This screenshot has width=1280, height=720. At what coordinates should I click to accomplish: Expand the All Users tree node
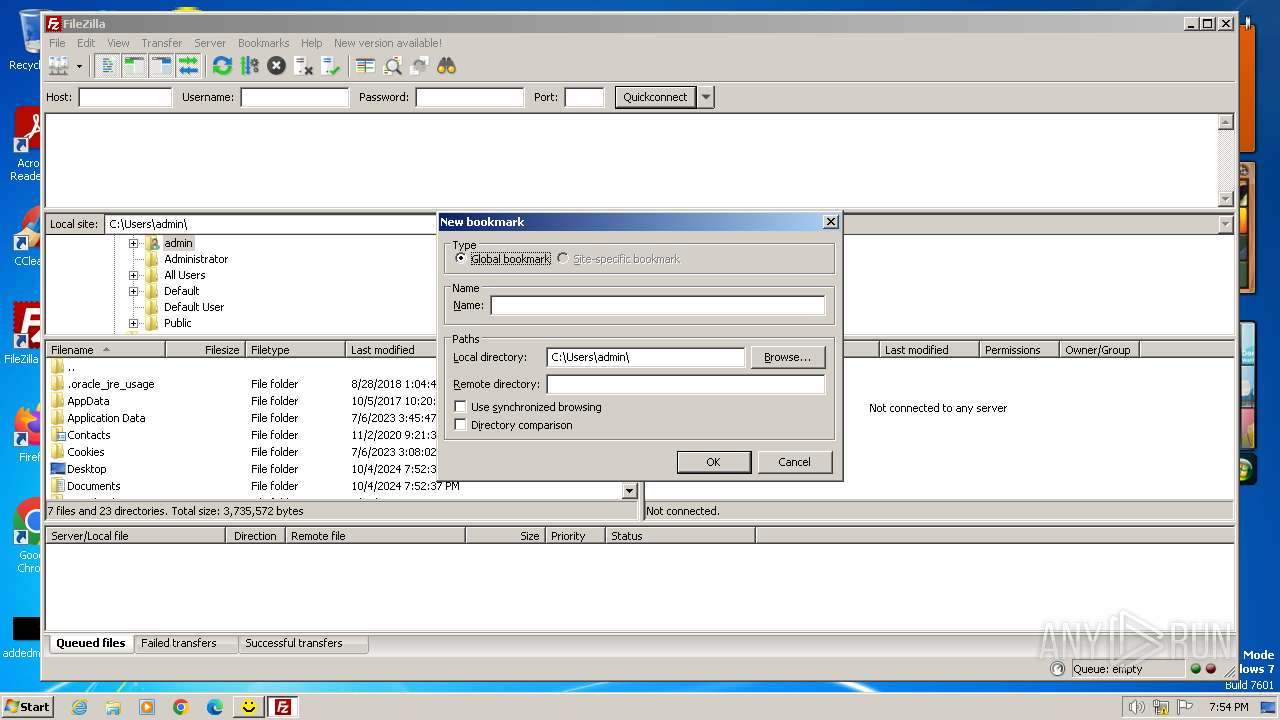(133, 275)
